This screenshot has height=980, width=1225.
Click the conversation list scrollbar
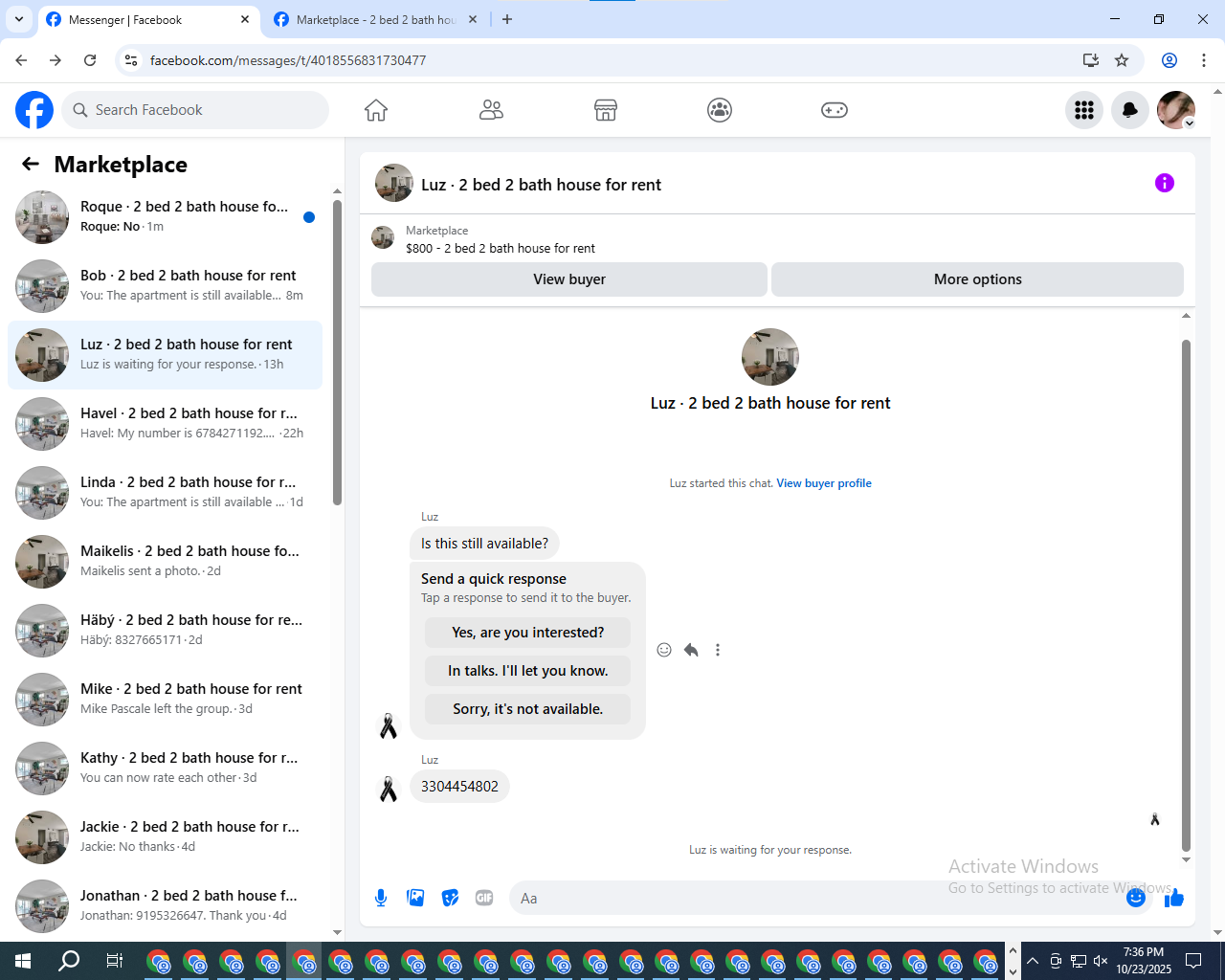click(x=337, y=352)
